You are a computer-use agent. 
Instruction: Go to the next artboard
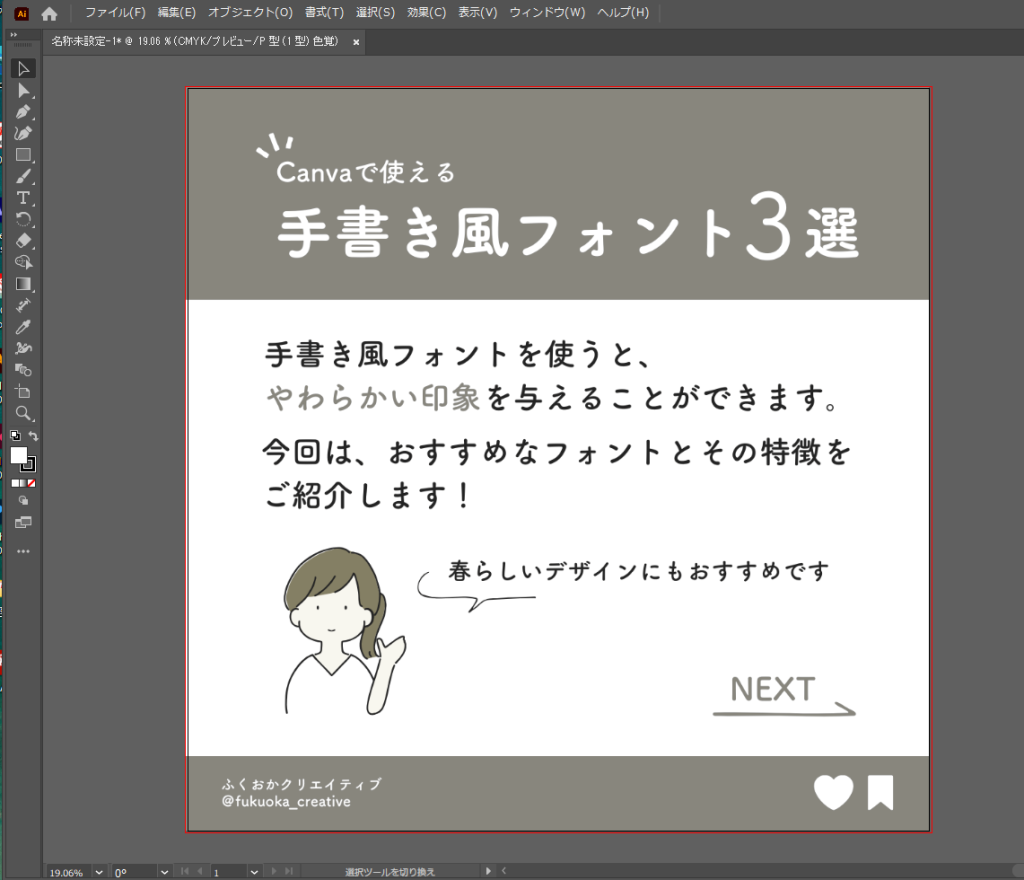tap(274, 872)
